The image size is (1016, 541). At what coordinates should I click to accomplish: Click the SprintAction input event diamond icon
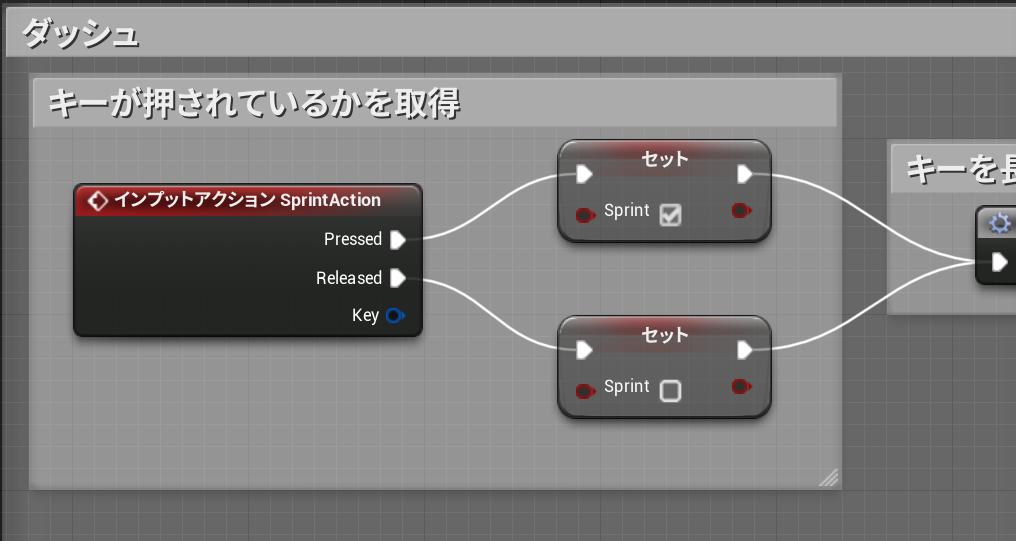point(97,201)
